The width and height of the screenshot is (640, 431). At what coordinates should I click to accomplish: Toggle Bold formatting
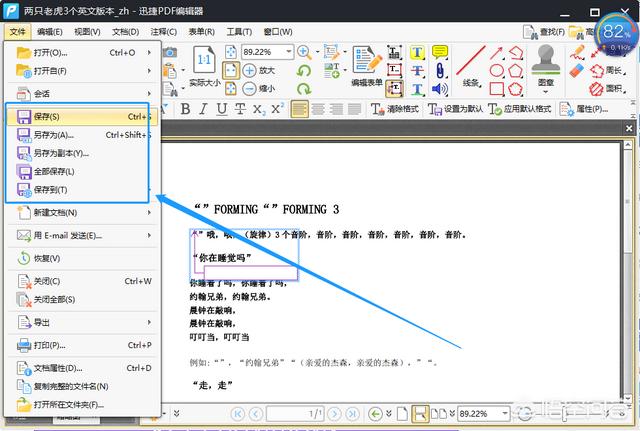click(185, 109)
